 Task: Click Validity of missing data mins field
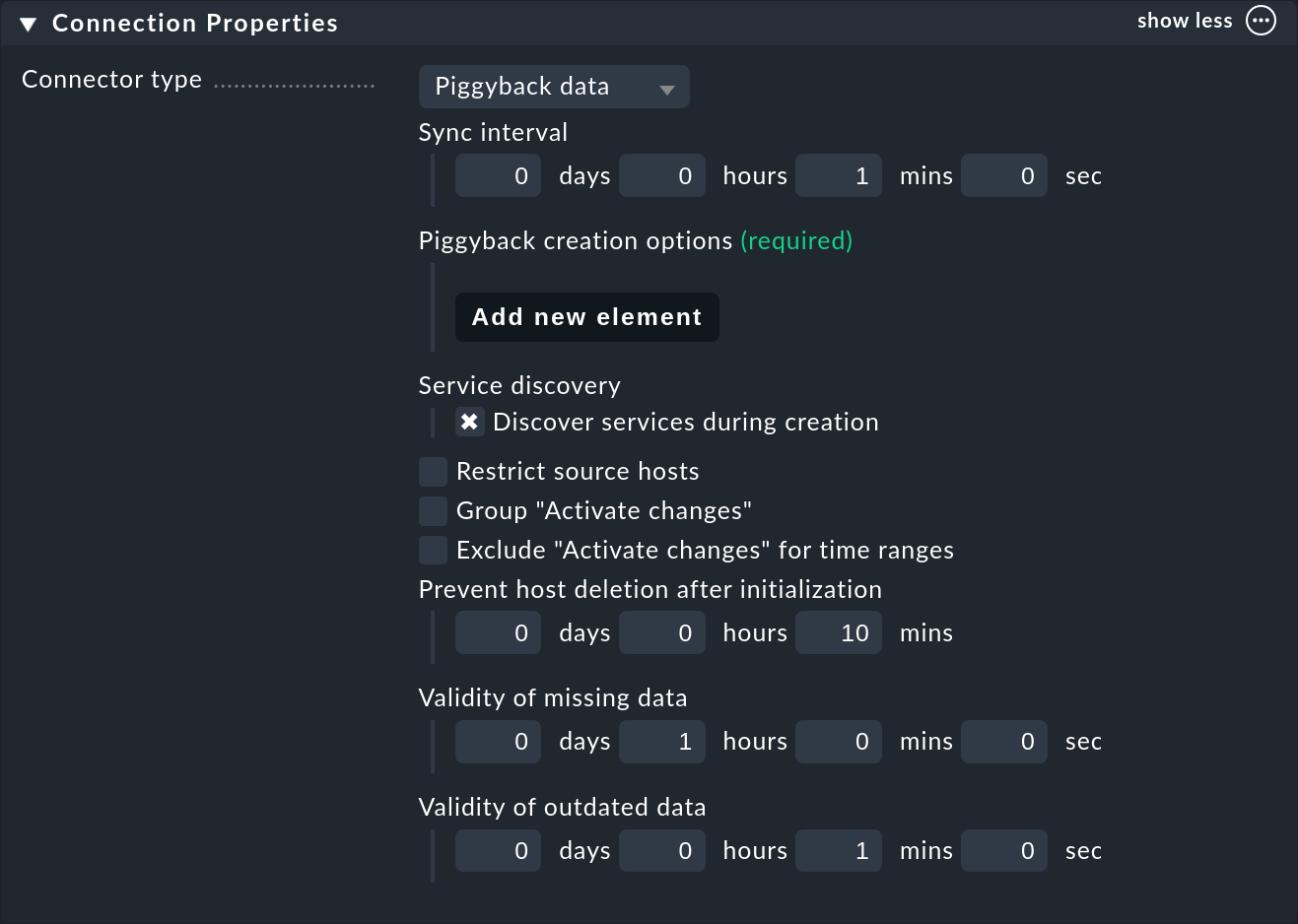tap(839, 741)
